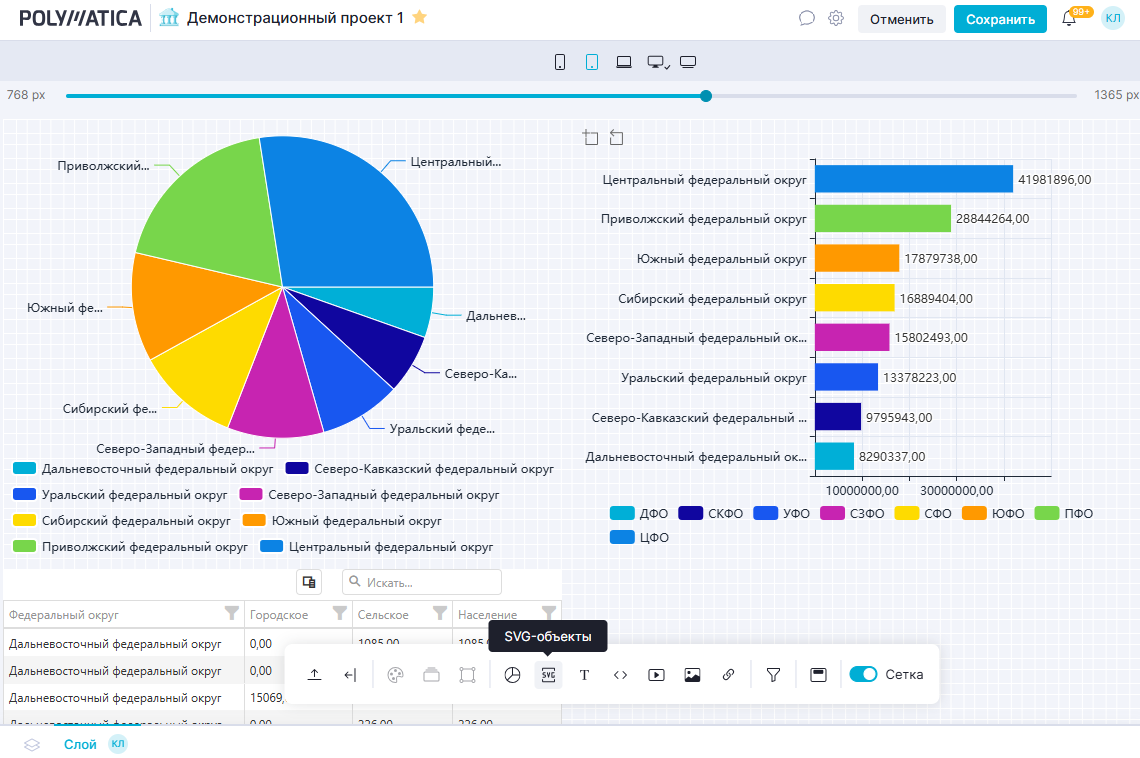Click the canvas width slider handle
This screenshot has width=1140, height=758.
[x=706, y=96]
